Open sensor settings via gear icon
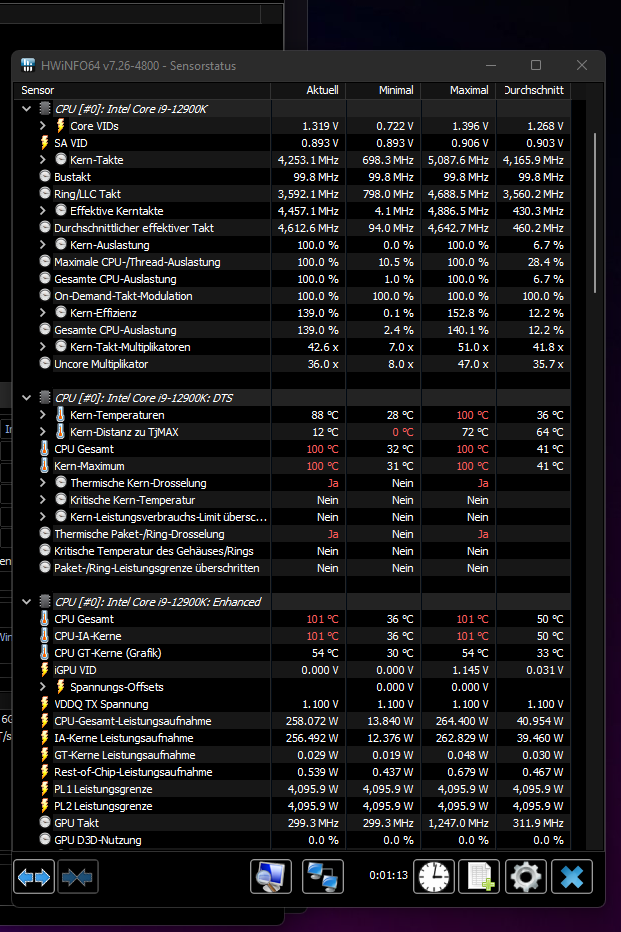Viewport: 621px width, 932px height. point(525,877)
